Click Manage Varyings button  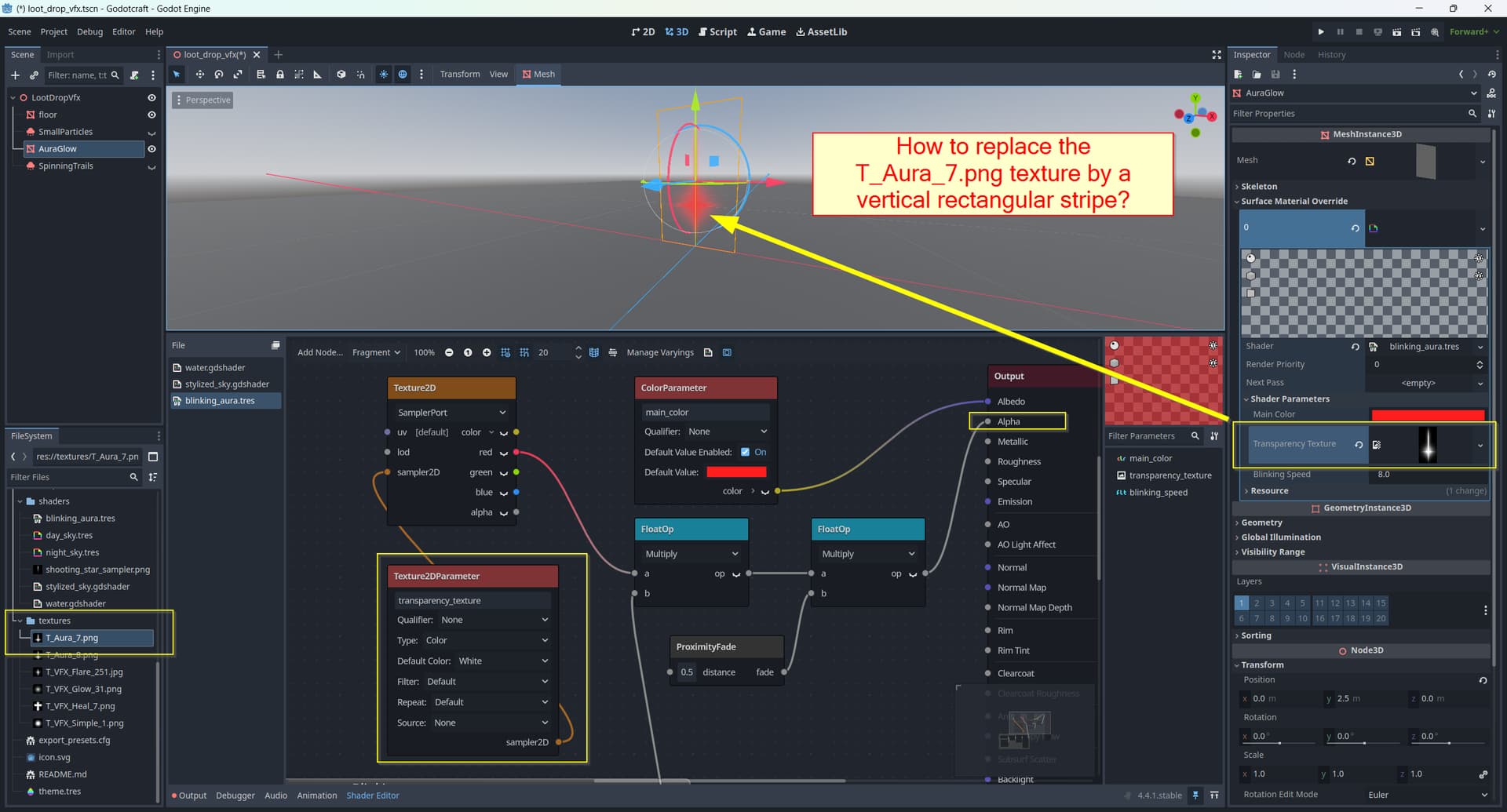[x=659, y=353]
